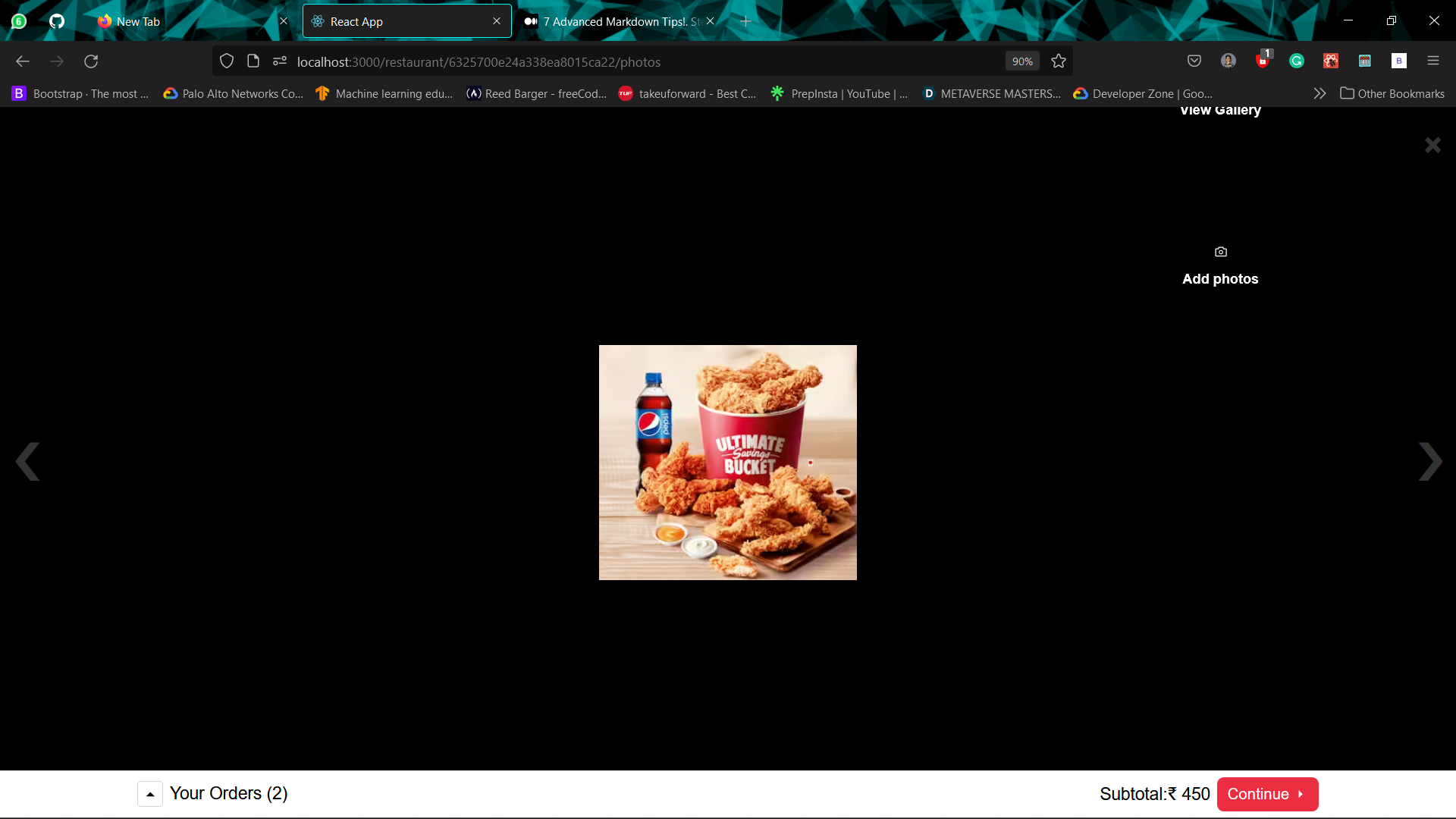The width and height of the screenshot is (1456, 819).
Task: Click the Add photos label
Action: coord(1220,279)
